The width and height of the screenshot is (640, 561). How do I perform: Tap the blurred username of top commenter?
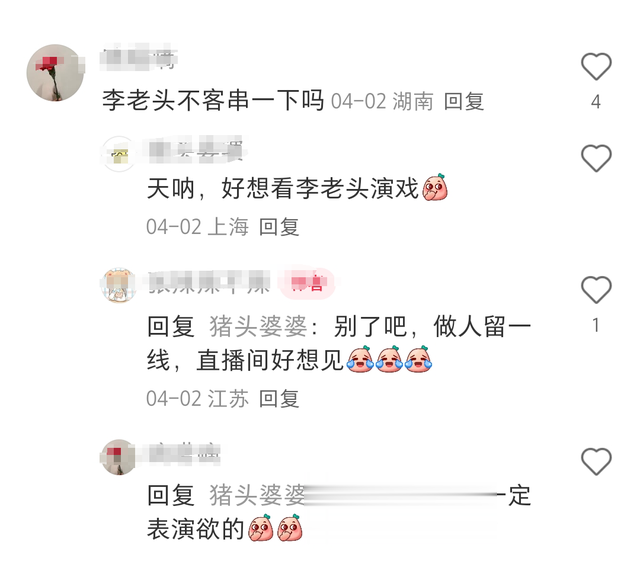pyautogui.click(x=139, y=56)
